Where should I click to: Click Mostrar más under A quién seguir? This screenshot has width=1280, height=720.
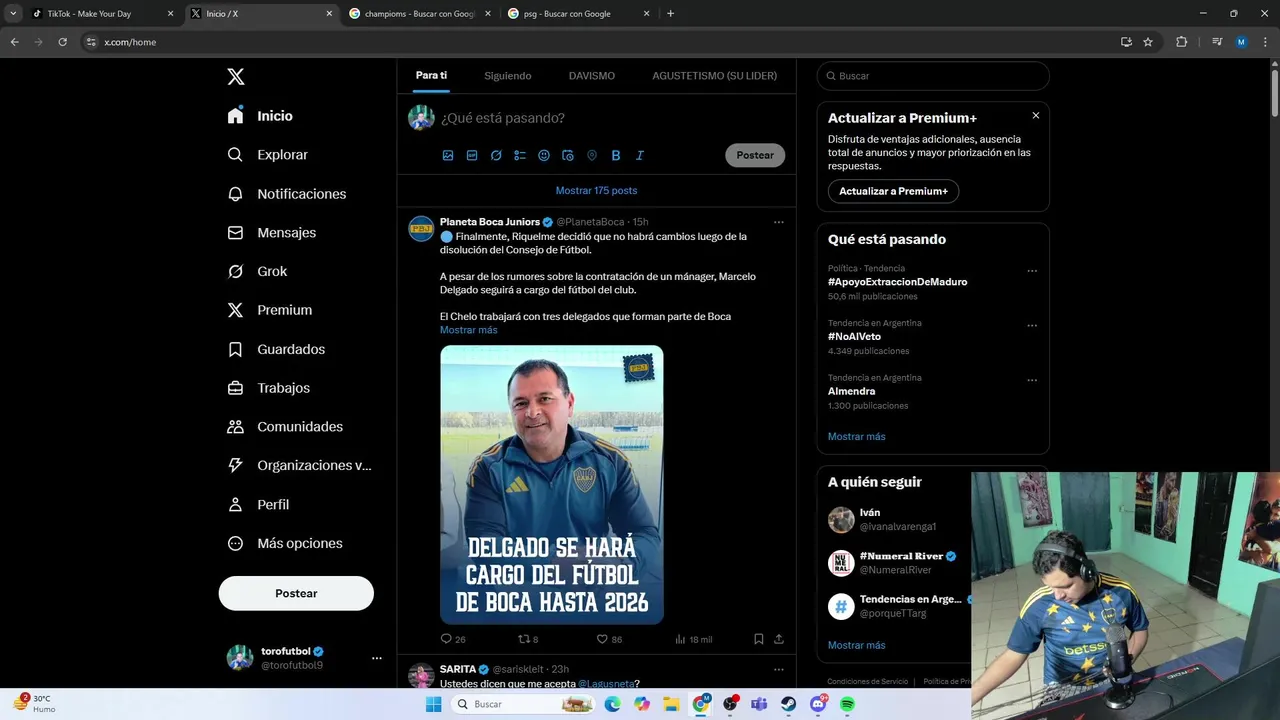856,645
